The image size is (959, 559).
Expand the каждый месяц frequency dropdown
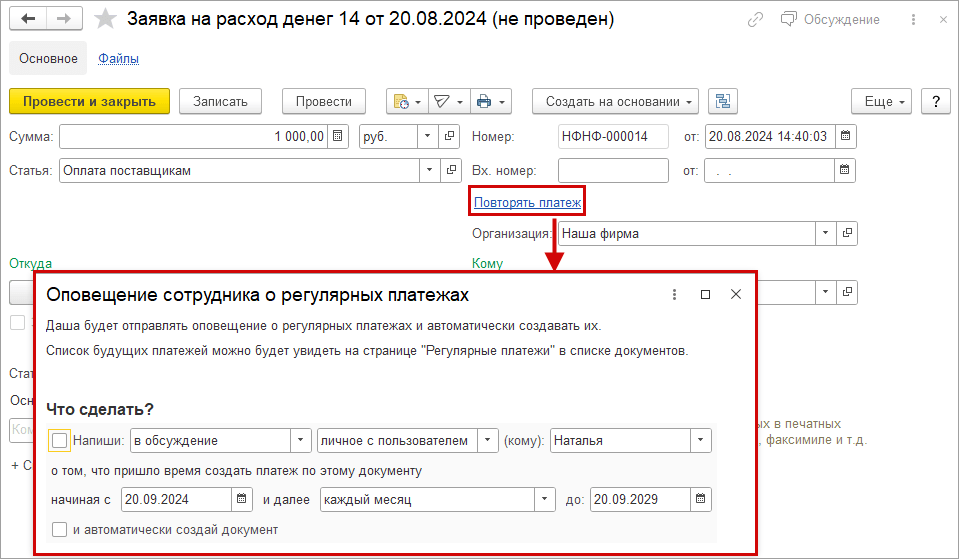point(544,500)
